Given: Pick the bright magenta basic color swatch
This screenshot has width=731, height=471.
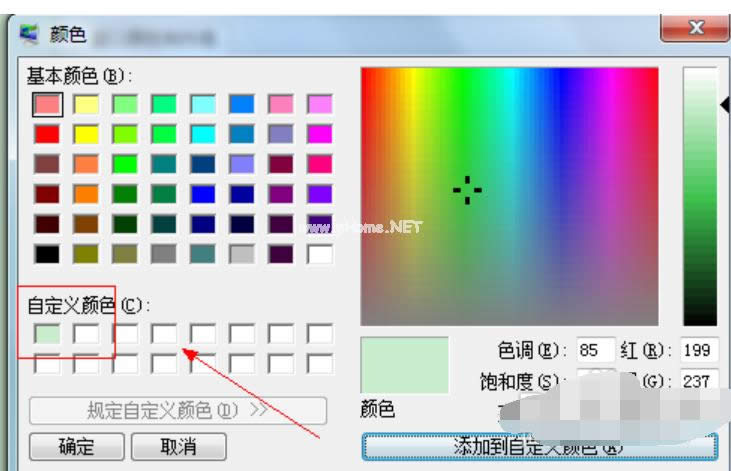Looking at the screenshot, I should click(320, 134).
